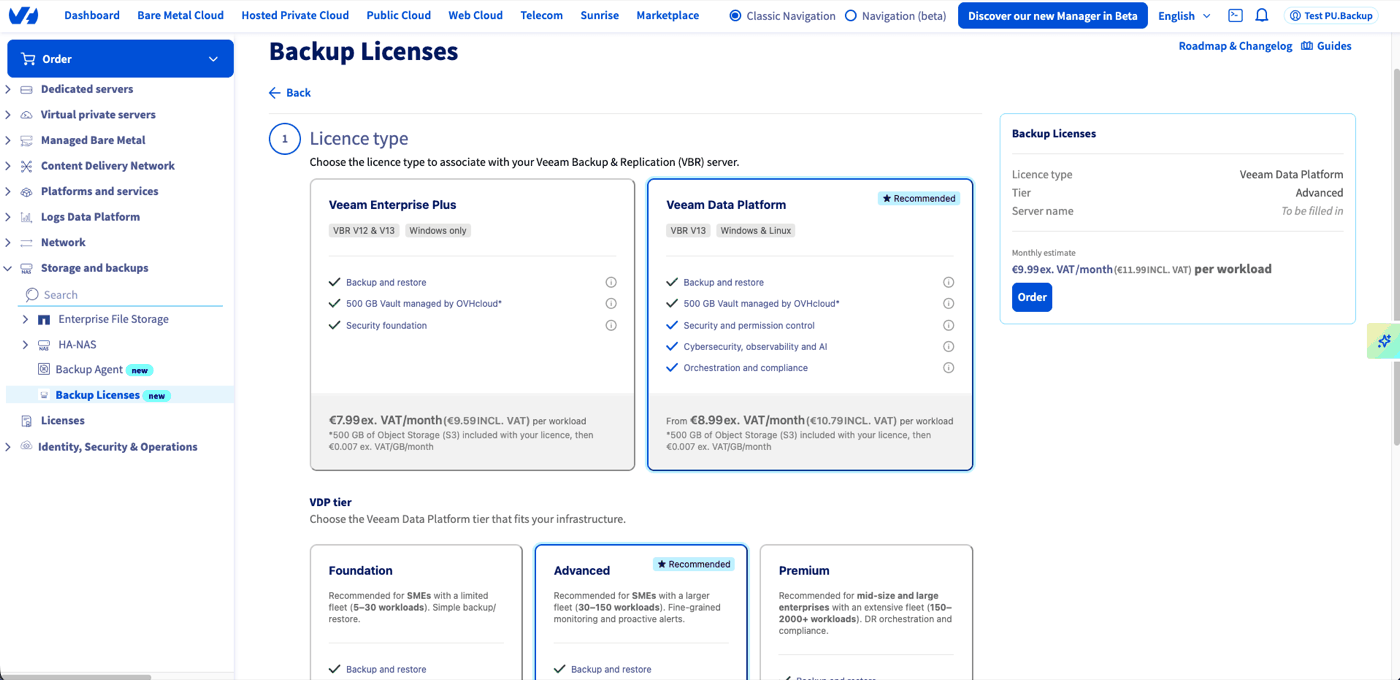Open the Hosted Private Cloud menu
Screen dimensions: 1400x680
[295, 16]
